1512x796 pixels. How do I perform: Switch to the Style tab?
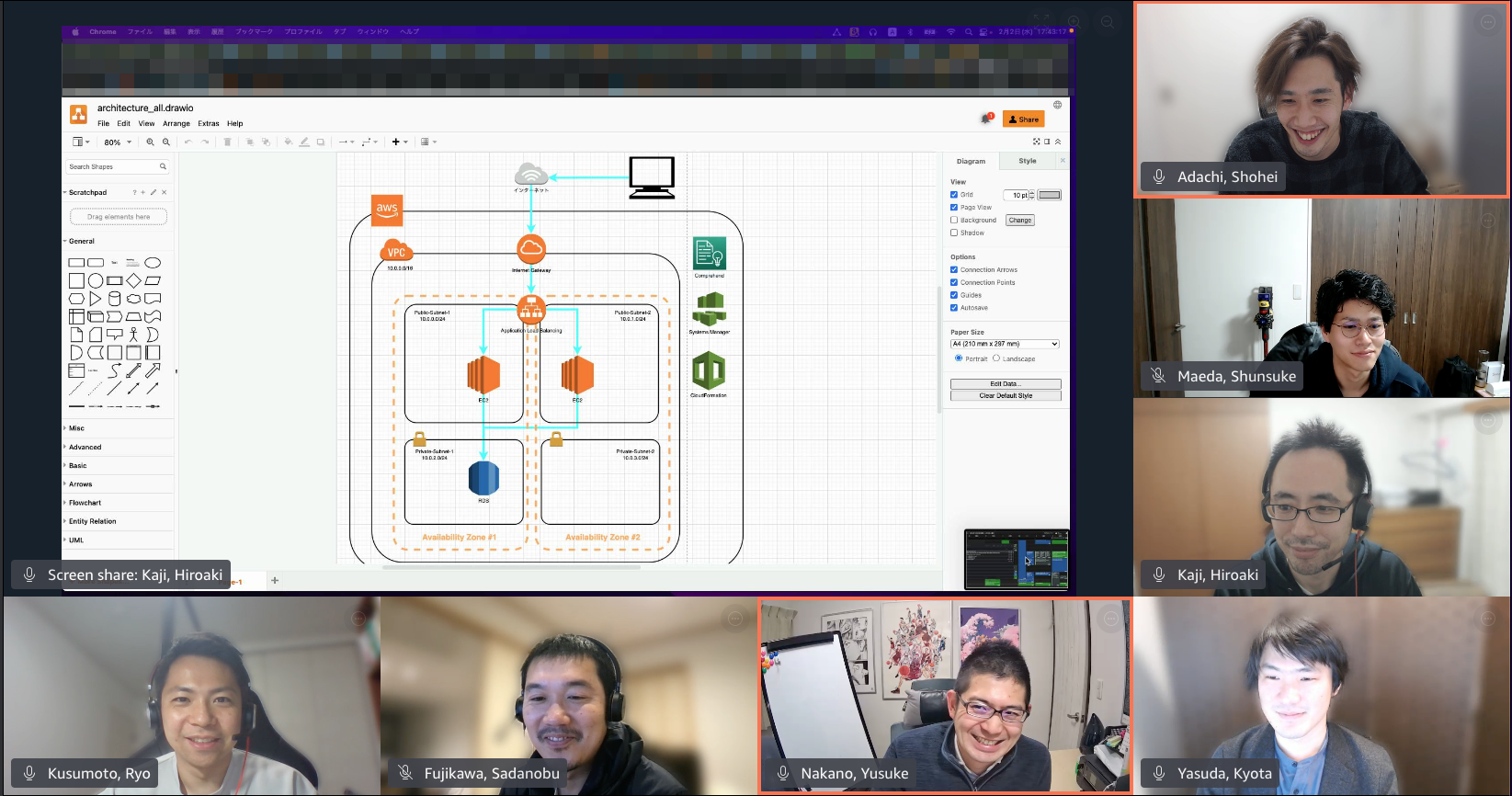tap(1028, 161)
